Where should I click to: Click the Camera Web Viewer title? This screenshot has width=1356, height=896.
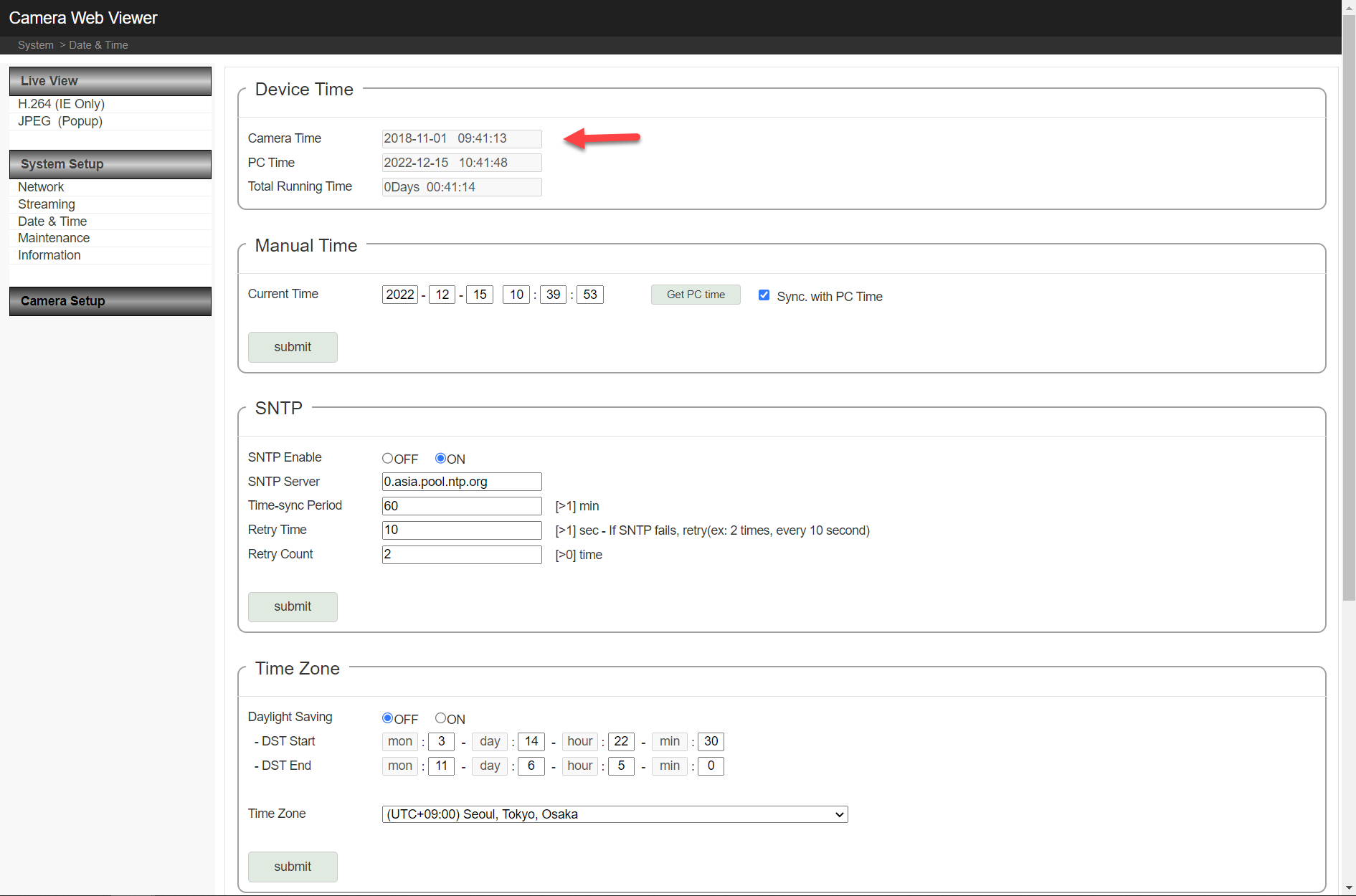coord(83,18)
